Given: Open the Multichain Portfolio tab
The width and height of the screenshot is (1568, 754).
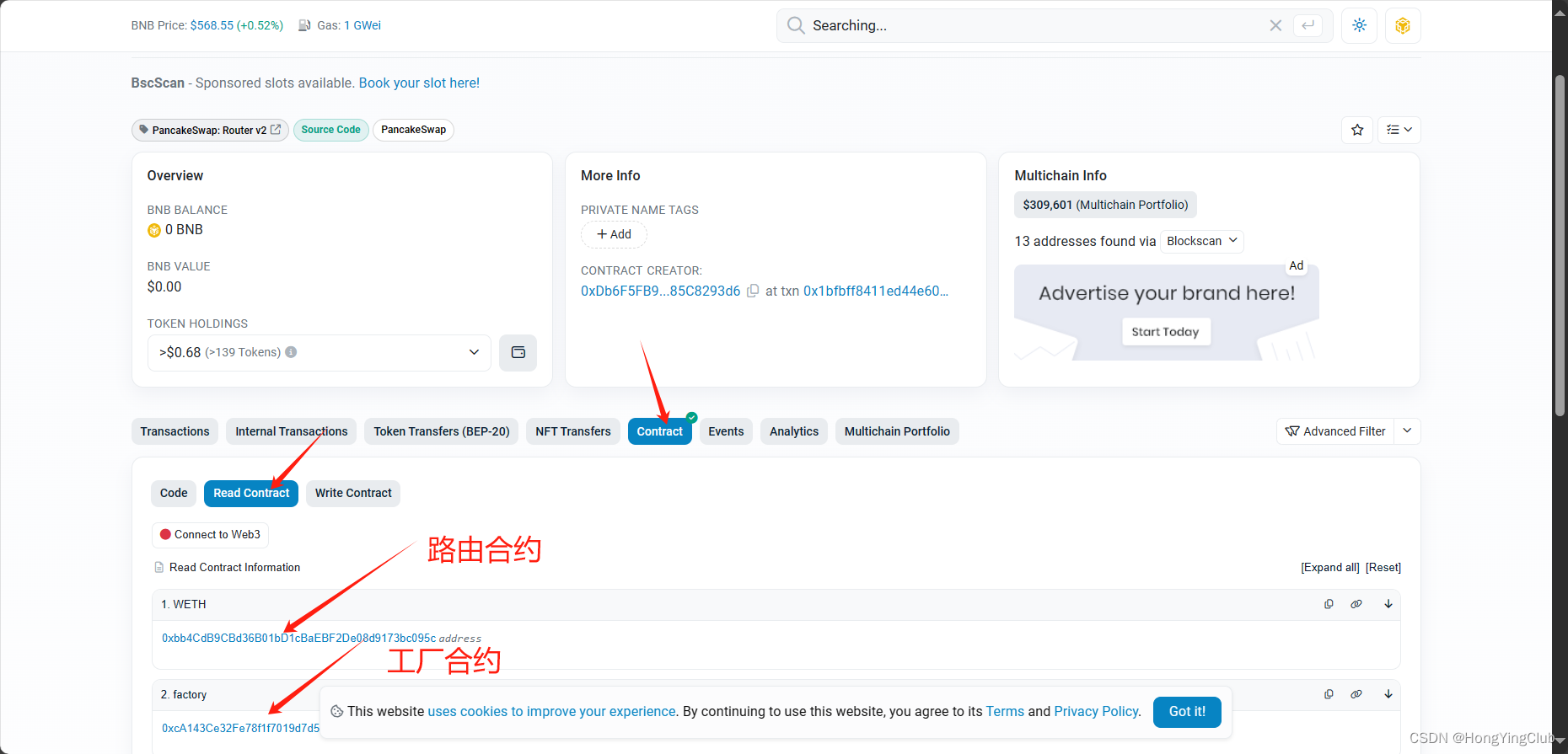Looking at the screenshot, I should (897, 431).
